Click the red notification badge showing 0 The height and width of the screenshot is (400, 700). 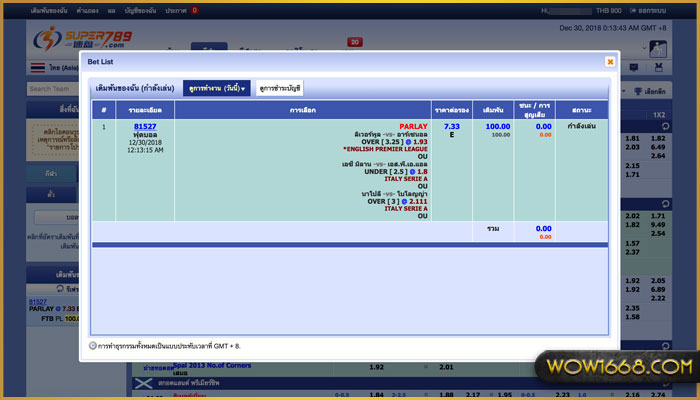pyautogui.click(x=194, y=10)
